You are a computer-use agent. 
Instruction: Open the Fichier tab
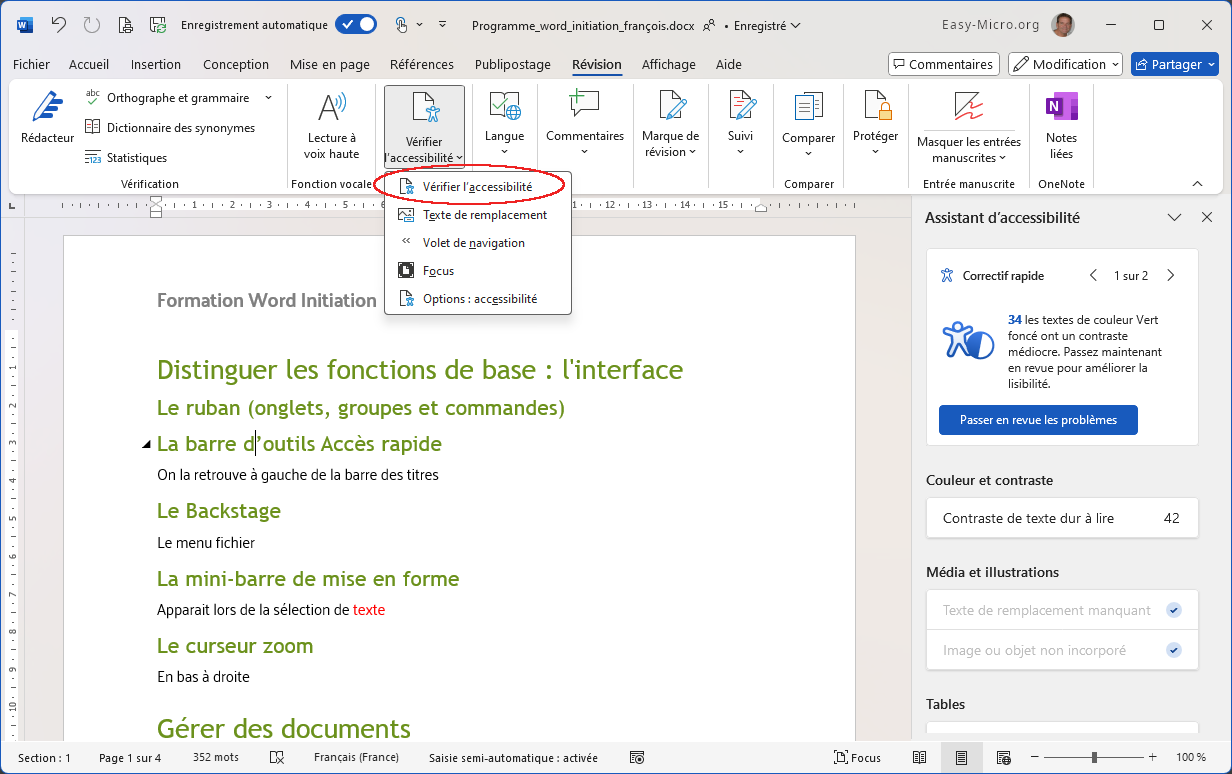click(x=31, y=64)
